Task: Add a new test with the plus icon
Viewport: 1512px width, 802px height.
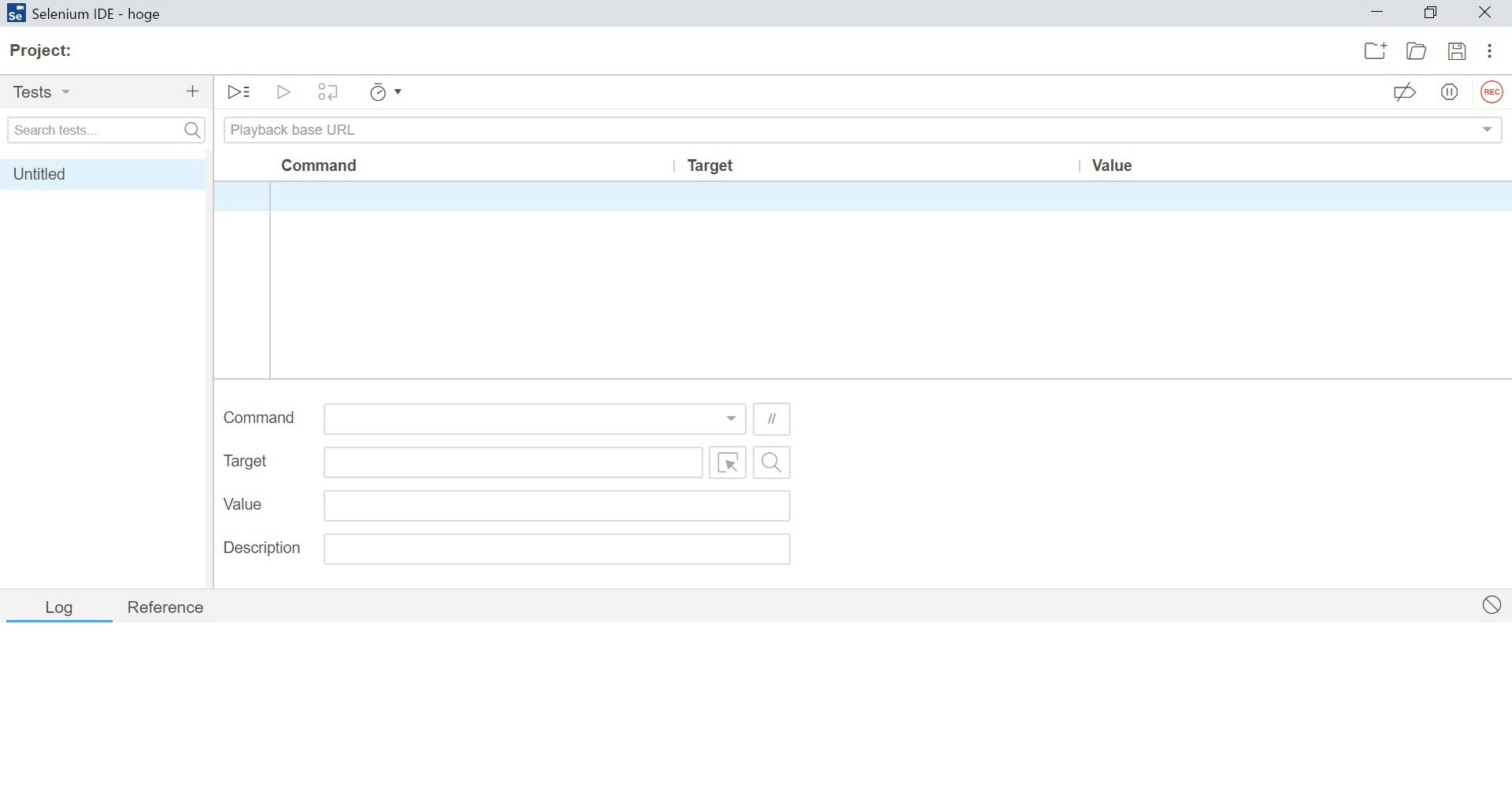Action: click(x=192, y=92)
